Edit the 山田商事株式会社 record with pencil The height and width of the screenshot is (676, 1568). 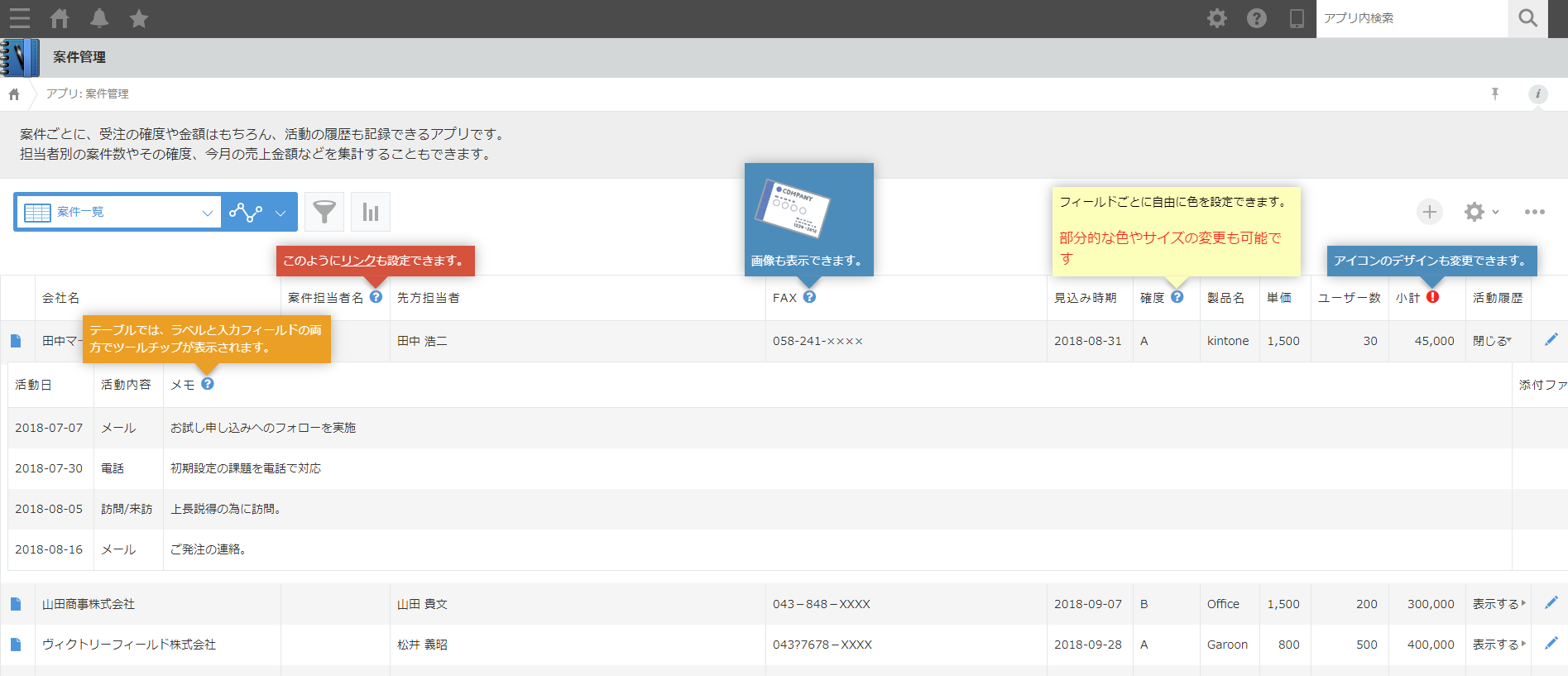click(x=1551, y=603)
